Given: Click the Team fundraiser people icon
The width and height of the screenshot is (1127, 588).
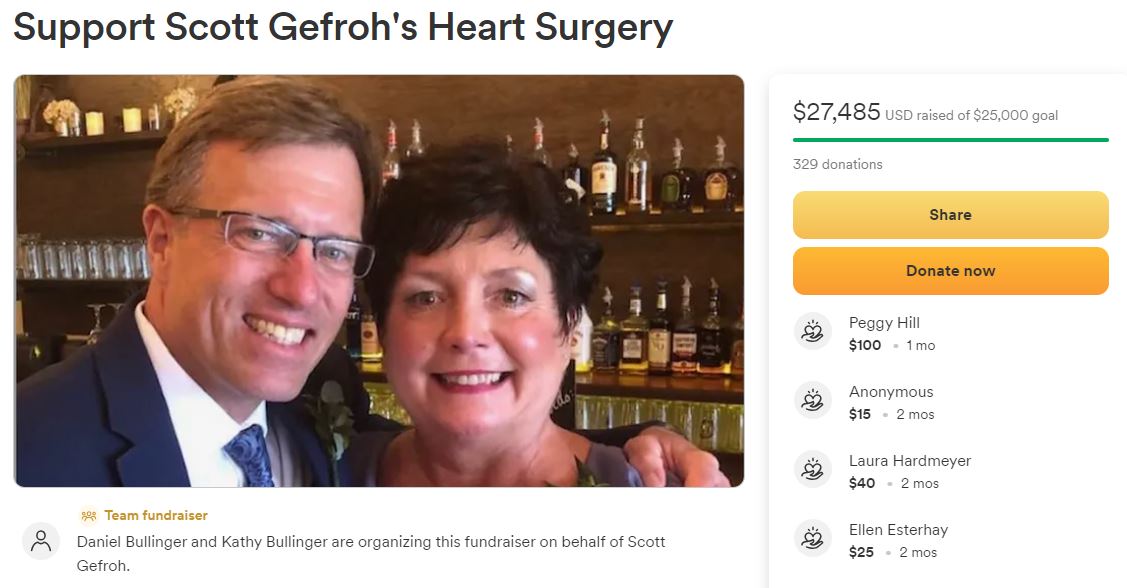Looking at the screenshot, I should 88,515.
